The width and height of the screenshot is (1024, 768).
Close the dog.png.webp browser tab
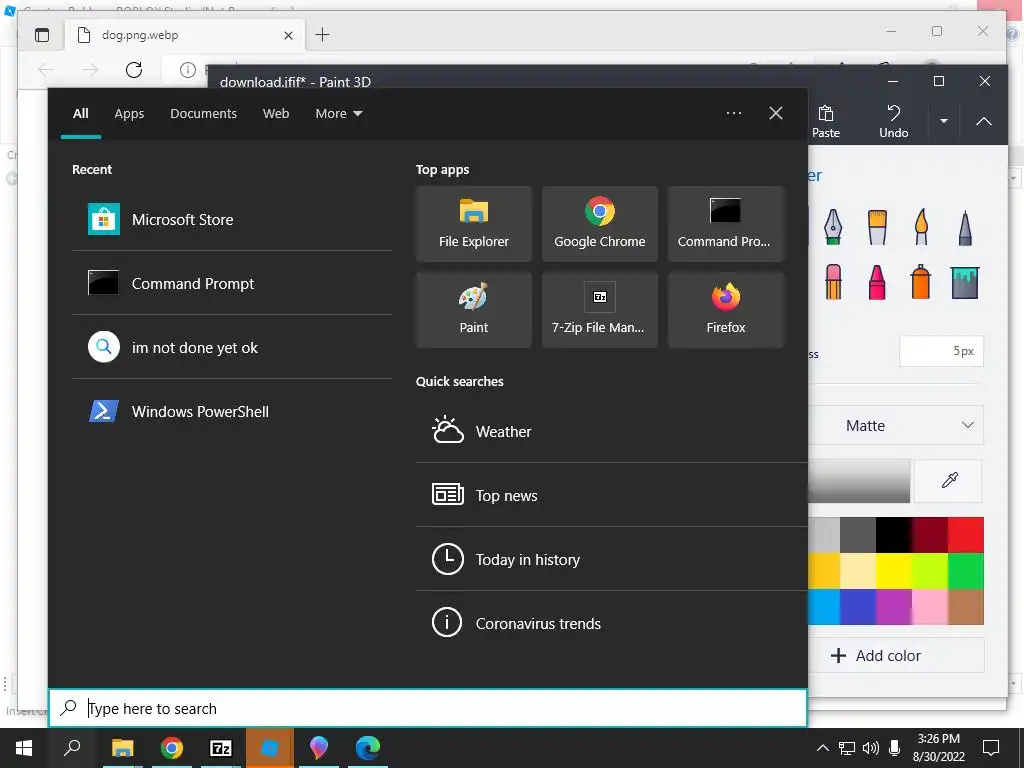288,35
